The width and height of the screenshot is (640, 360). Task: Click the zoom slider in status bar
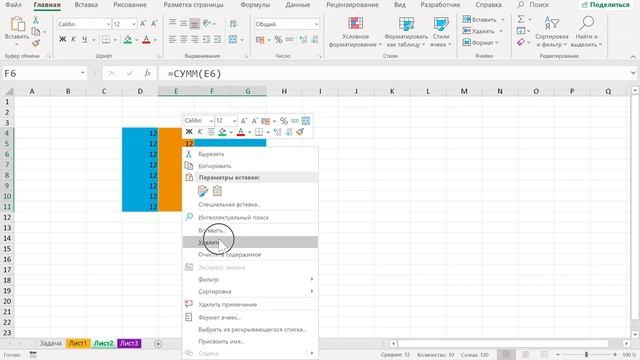pyautogui.click(x=586, y=354)
